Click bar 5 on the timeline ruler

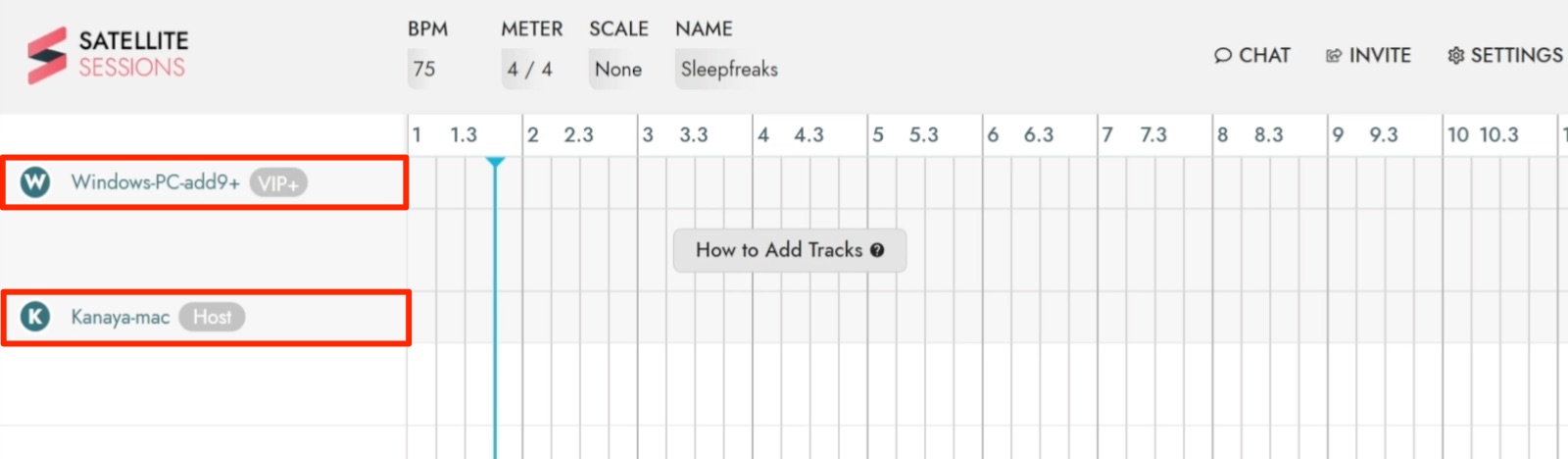[x=878, y=134]
